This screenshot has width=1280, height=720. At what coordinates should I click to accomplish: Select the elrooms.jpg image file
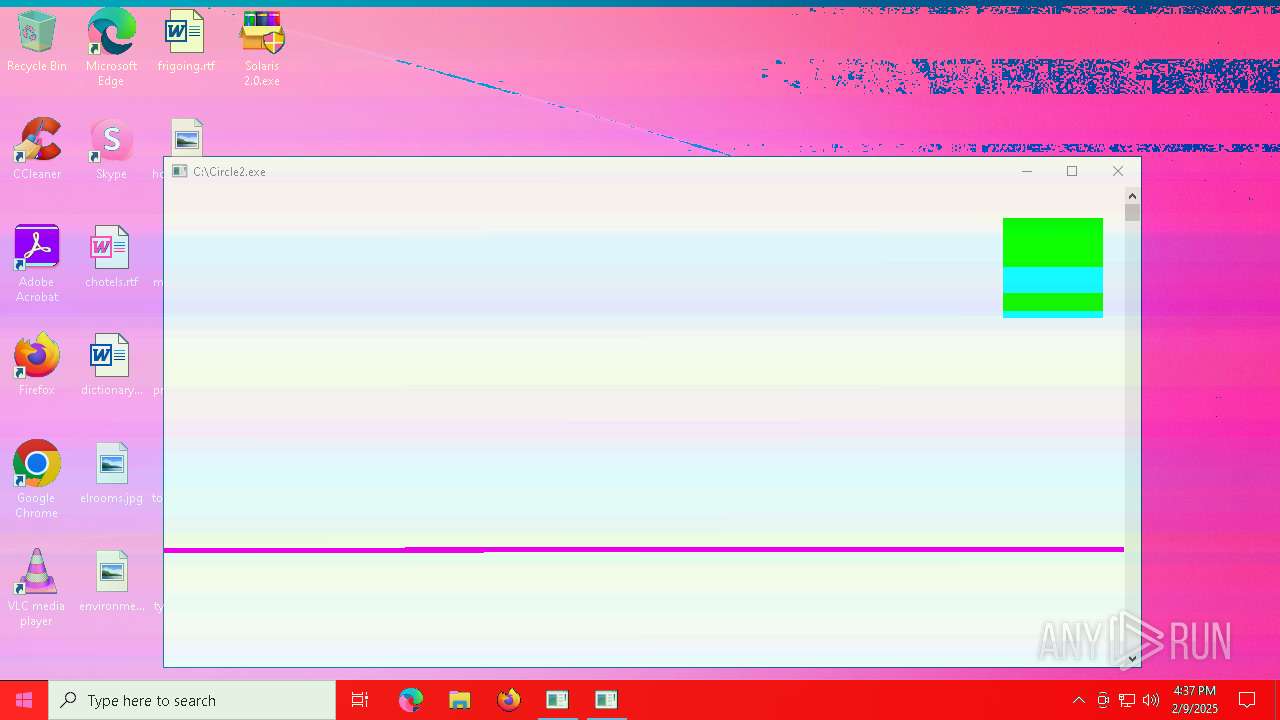point(111,473)
